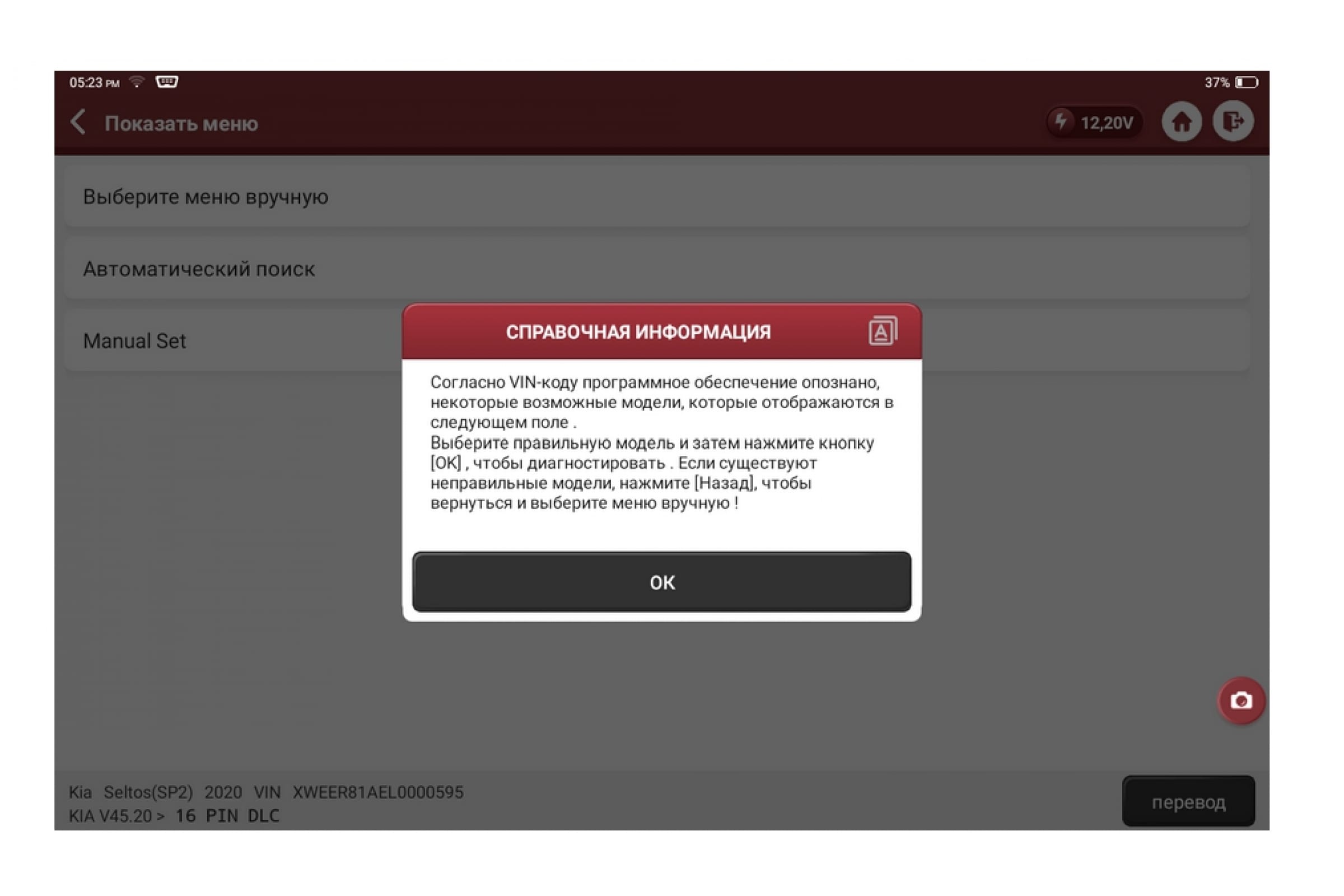Tap the KIA V45.20 version text
This screenshot has height=896, width=1344.
point(111,815)
